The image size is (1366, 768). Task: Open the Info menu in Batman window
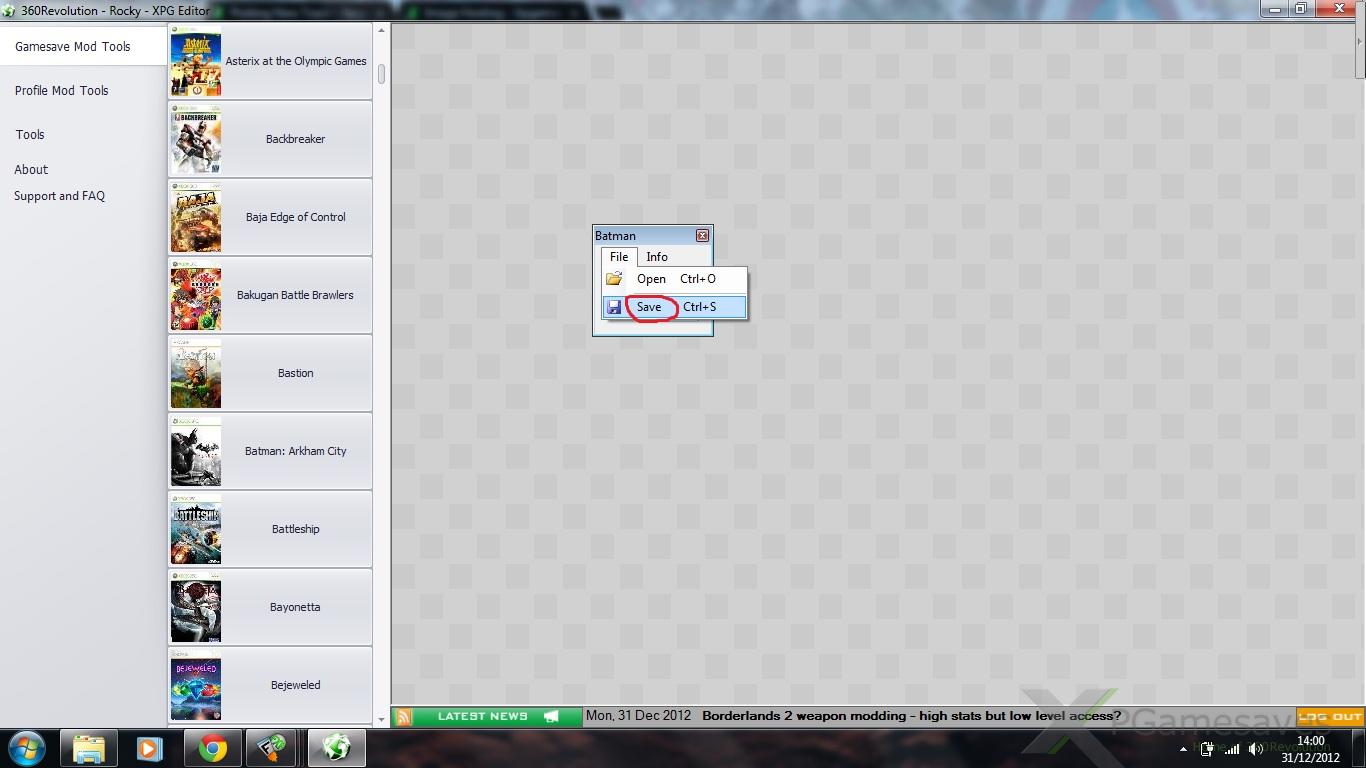click(x=657, y=257)
